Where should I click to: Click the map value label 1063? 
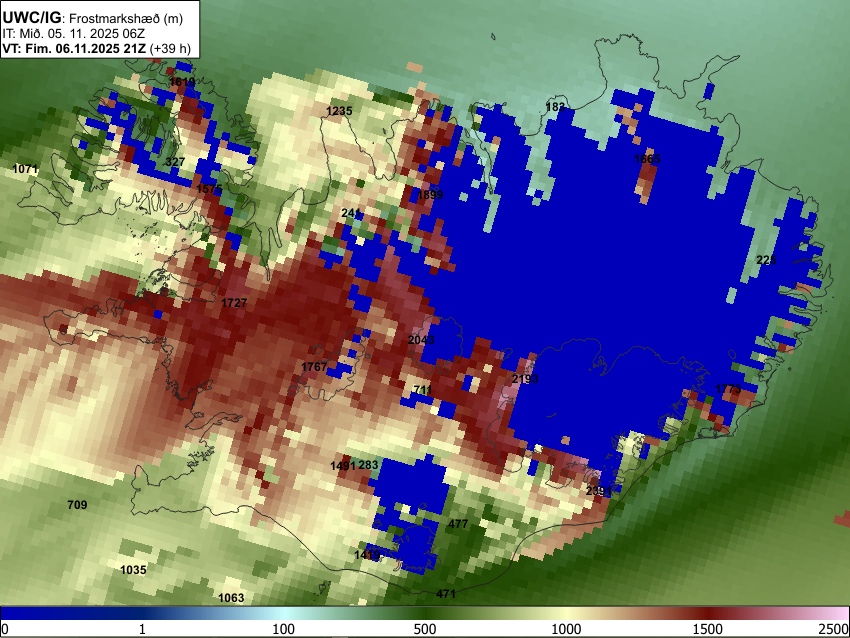(x=231, y=598)
